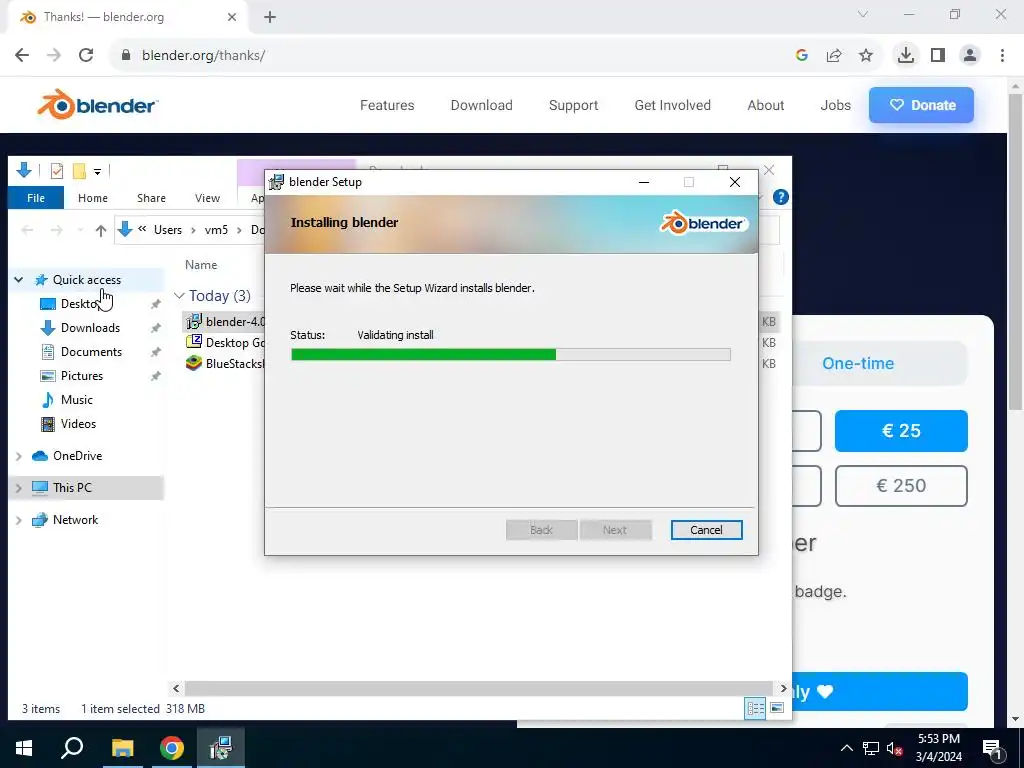Image resolution: width=1024 pixels, height=768 pixels.
Task: Click the muted volume tray icon
Action: (x=894, y=748)
